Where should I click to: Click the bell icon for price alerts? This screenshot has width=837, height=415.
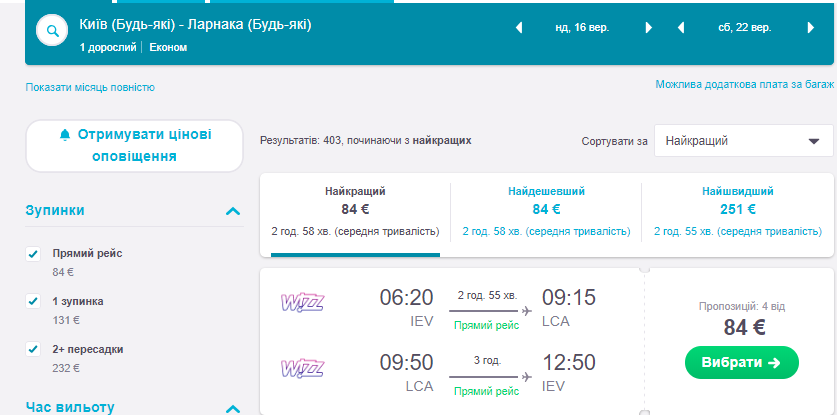coord(66,135)
